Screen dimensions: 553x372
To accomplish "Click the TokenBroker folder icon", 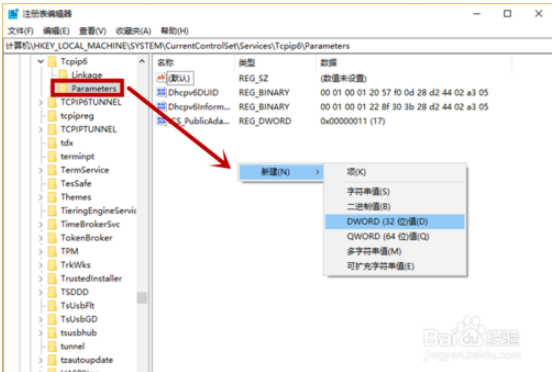I will tap(52, 238).
